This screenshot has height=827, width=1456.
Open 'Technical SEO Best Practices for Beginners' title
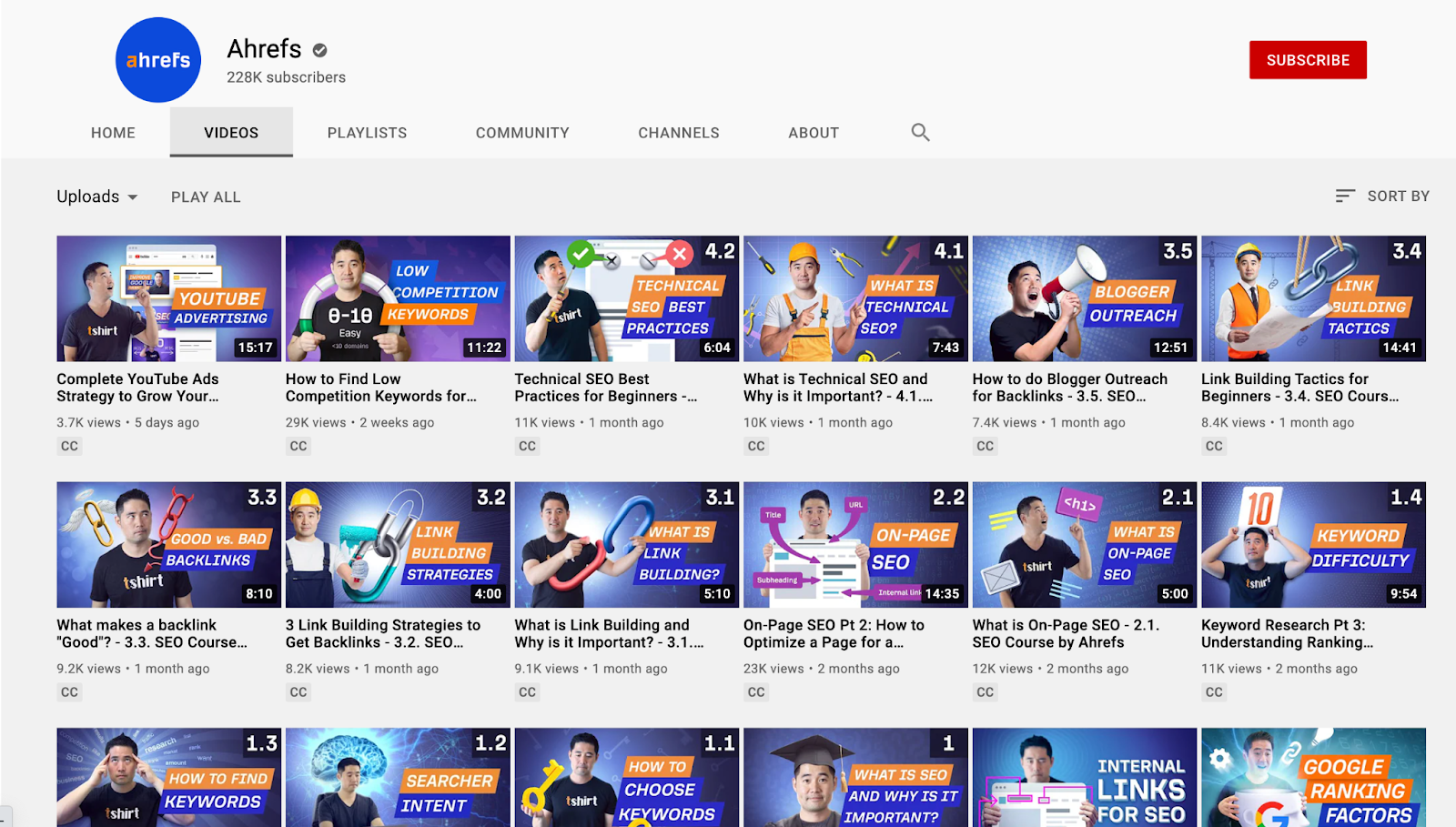point(606,388)
